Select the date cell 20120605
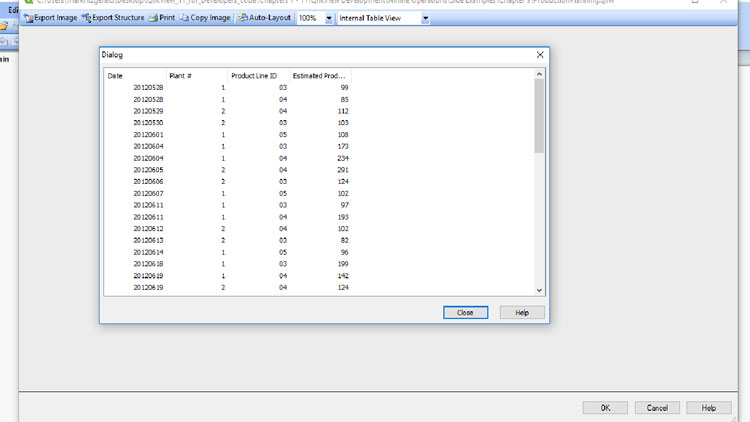The image size is (750, 422). [x=148, y=170]
